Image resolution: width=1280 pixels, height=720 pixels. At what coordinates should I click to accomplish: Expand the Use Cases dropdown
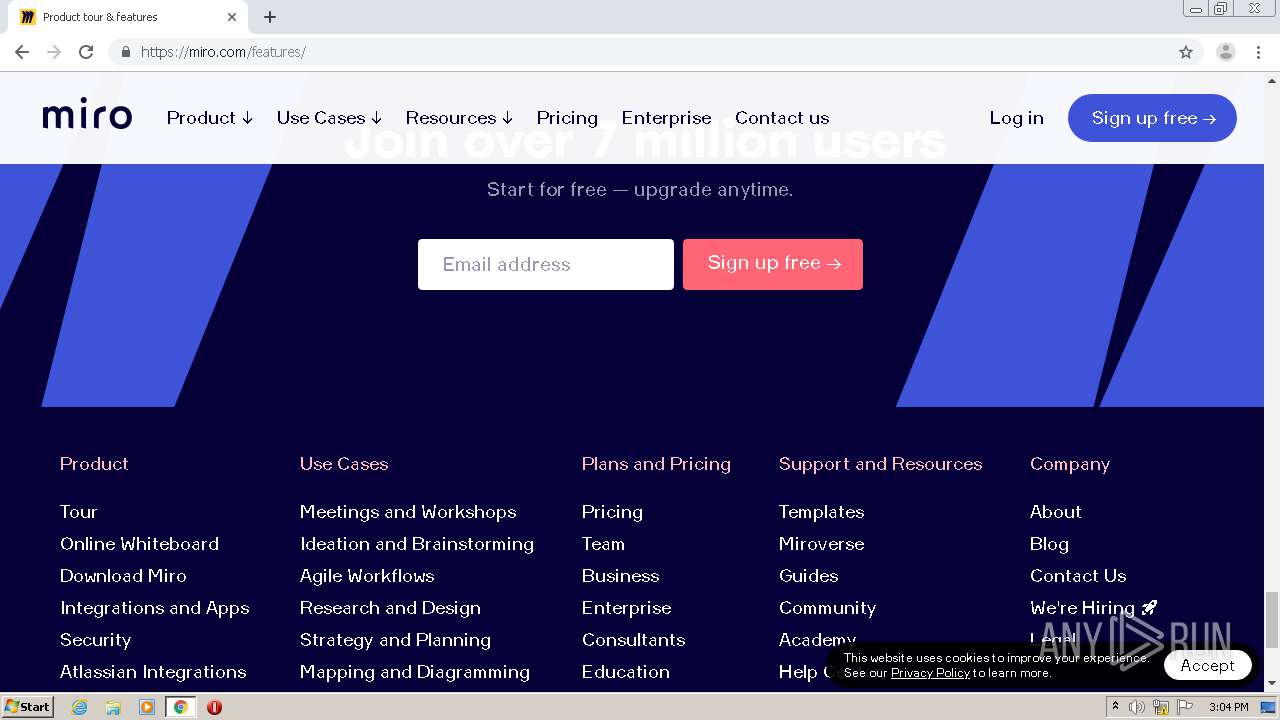(x=329, y=118)
